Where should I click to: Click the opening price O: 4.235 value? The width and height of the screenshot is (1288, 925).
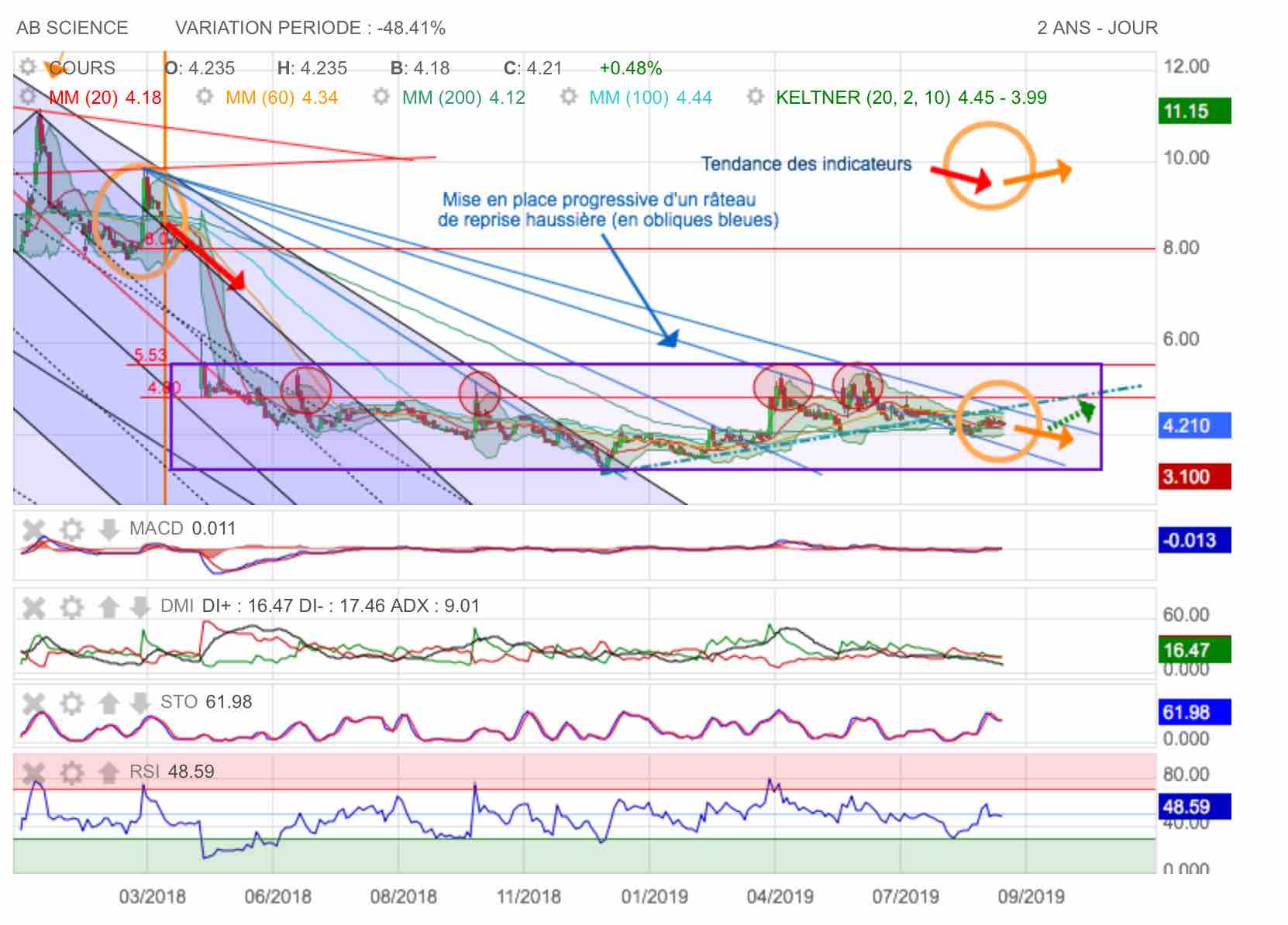(x=200, y=68)
